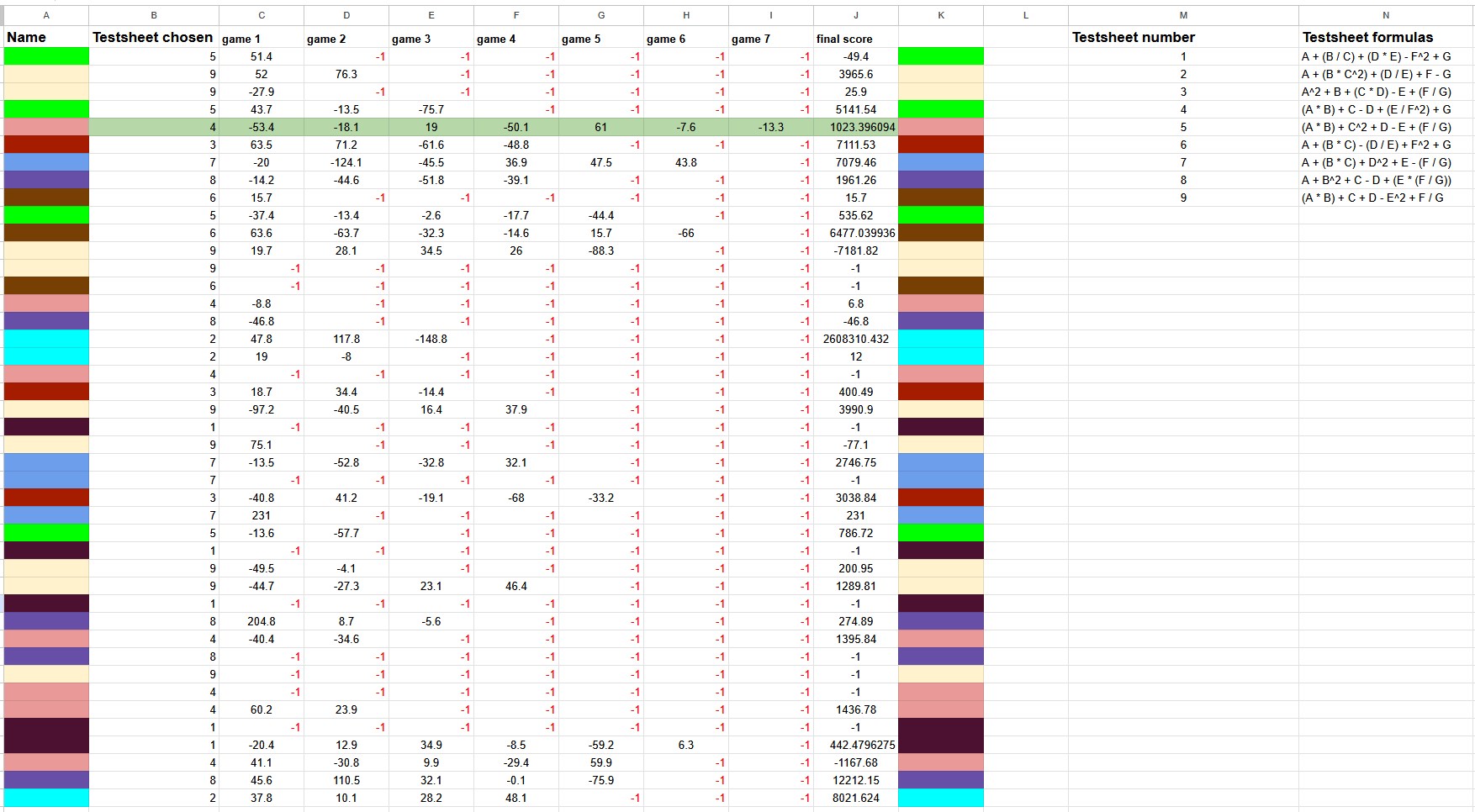Click final score cell "6477.039936"
Viewport: 1475px width, 812px height.
pos(856,233)
